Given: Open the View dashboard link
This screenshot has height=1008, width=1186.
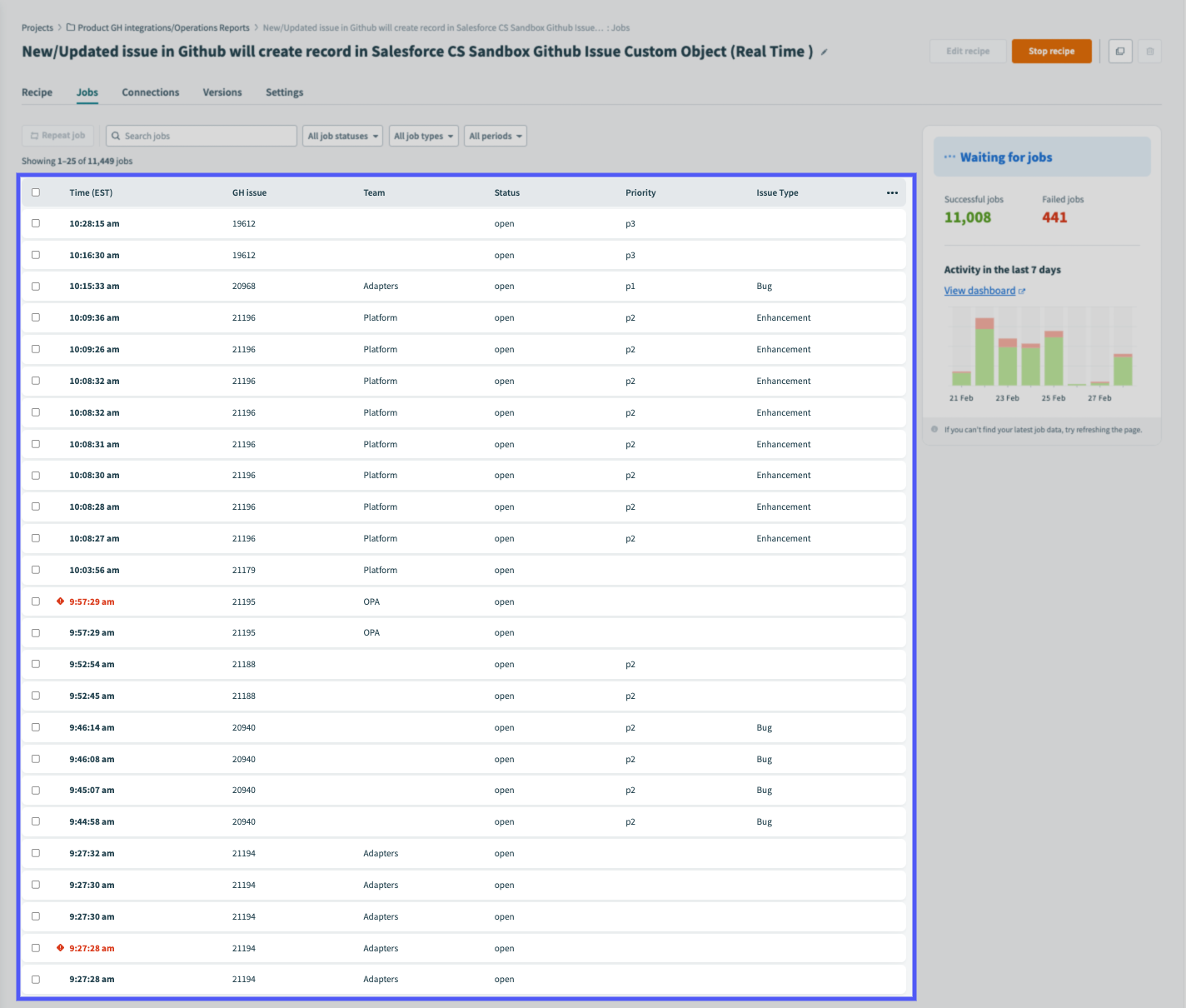Looking at the screenshot, I should point(979,290).
